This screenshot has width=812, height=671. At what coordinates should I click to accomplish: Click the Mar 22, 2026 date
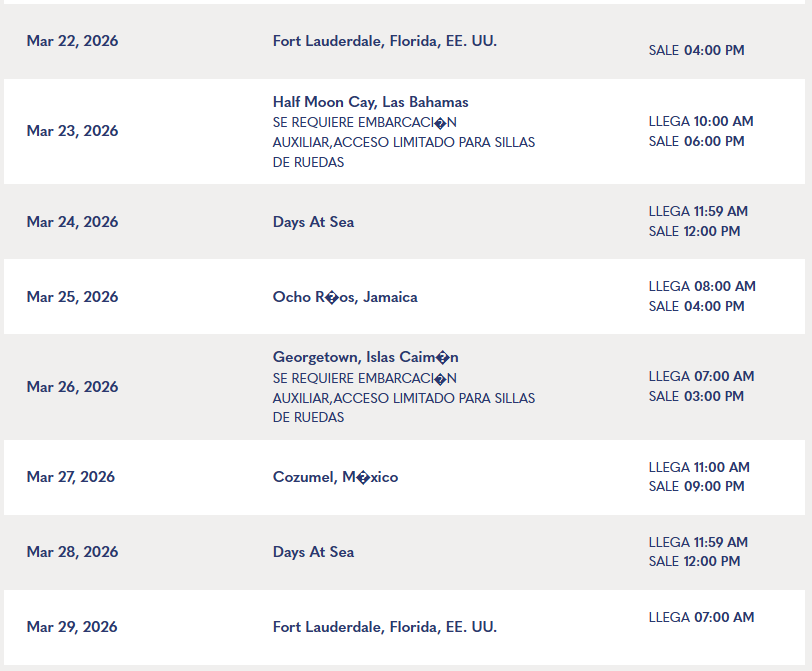(x=72, y=41)
